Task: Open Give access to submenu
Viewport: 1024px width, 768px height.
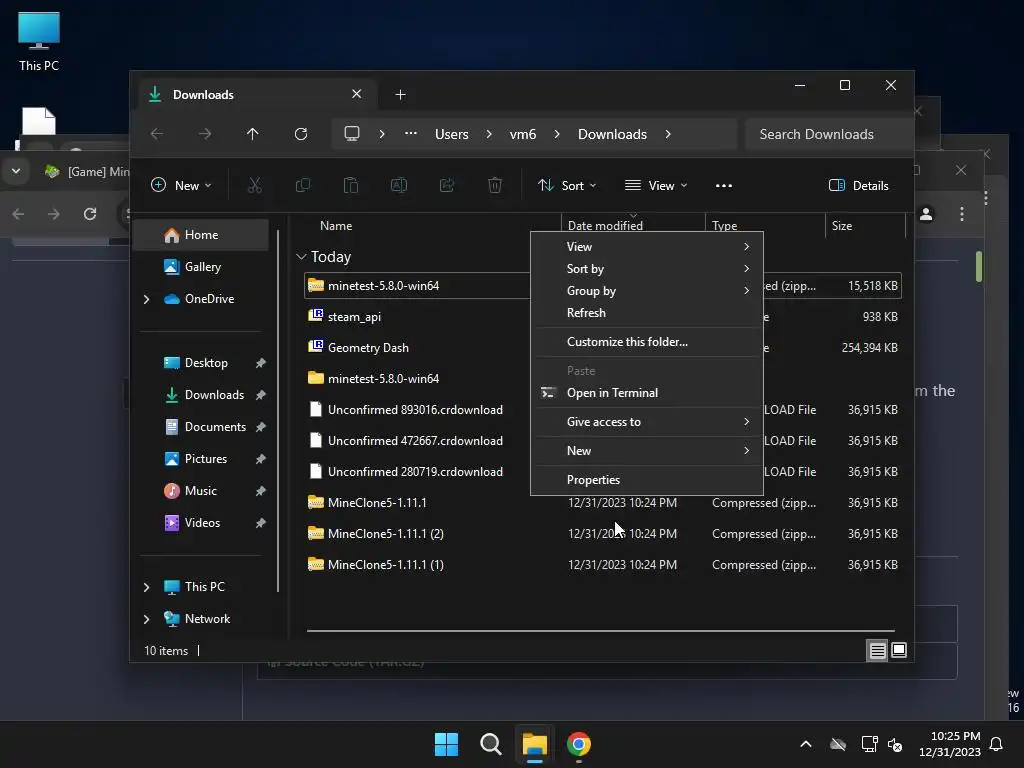Action: [x=647, y=422]
